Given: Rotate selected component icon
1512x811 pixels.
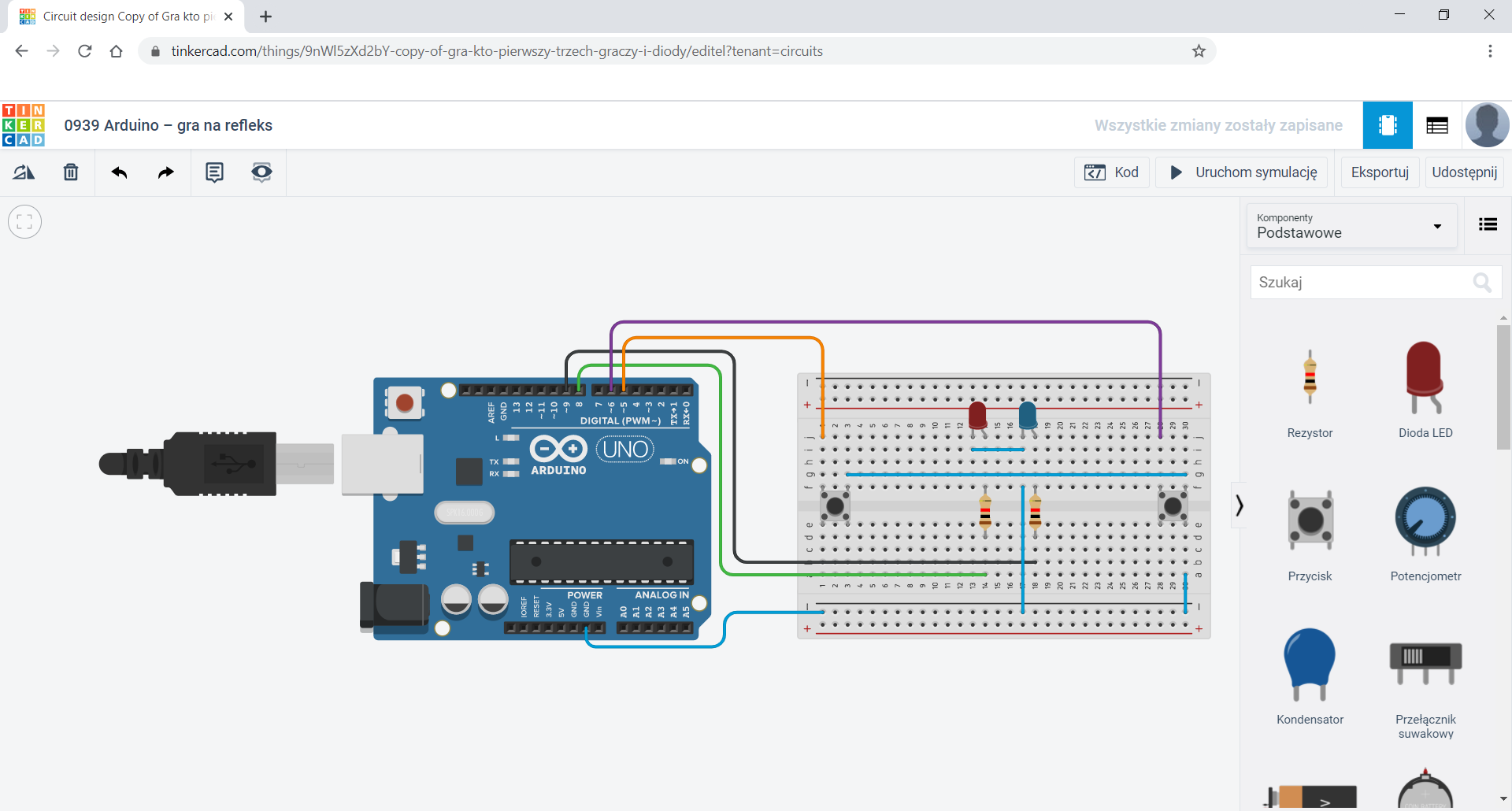Looking at the screenshot, I should (24, 172).
